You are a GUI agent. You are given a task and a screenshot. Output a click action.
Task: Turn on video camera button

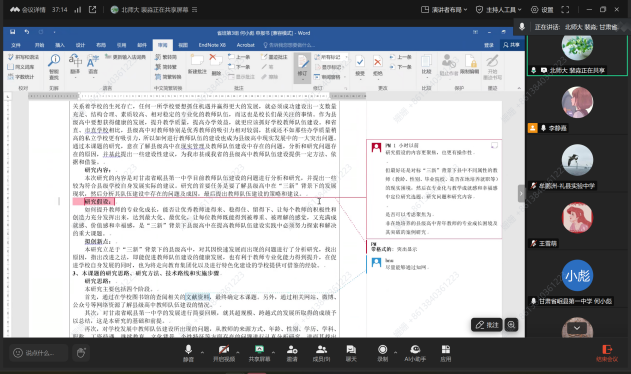[x=224, y=353]
